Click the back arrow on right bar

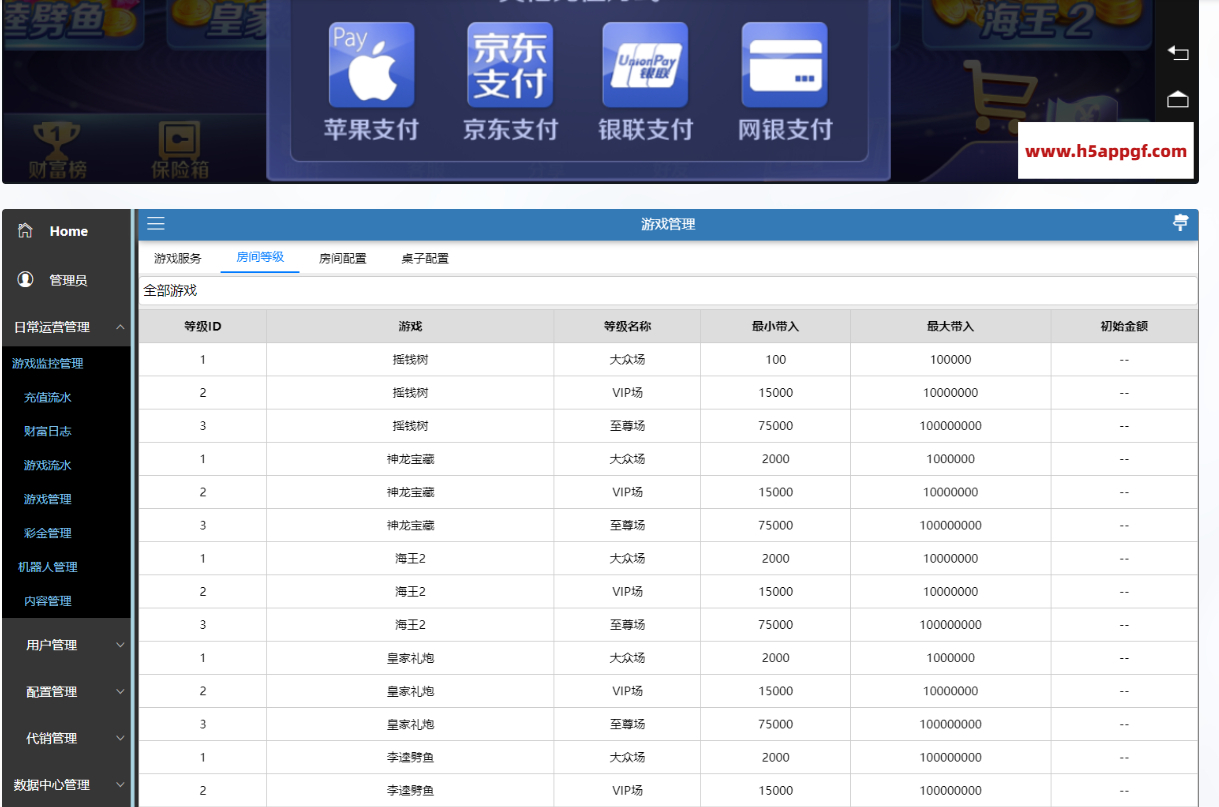coord(1178,53)
